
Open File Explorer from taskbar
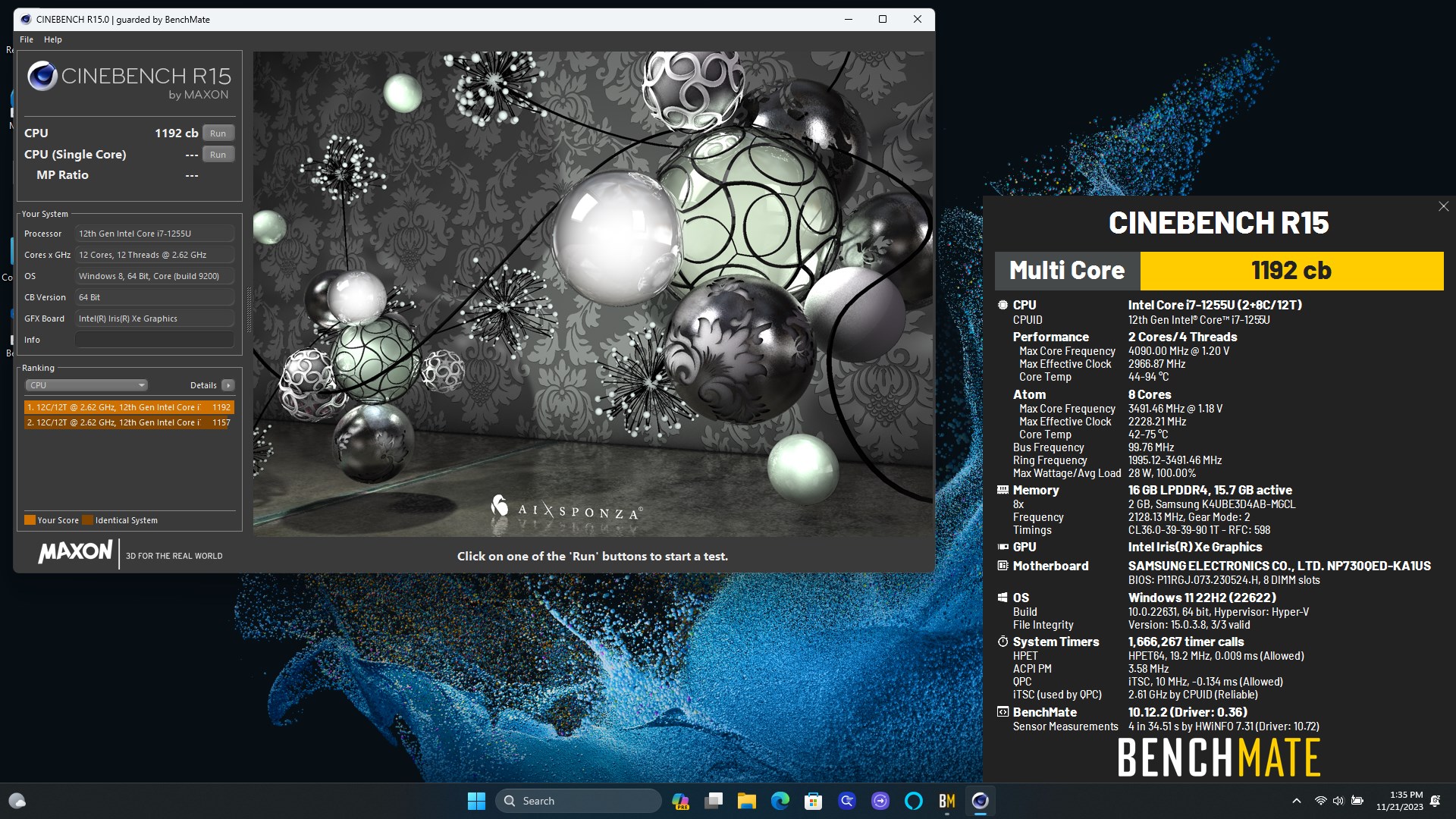[x=747, y=801]
